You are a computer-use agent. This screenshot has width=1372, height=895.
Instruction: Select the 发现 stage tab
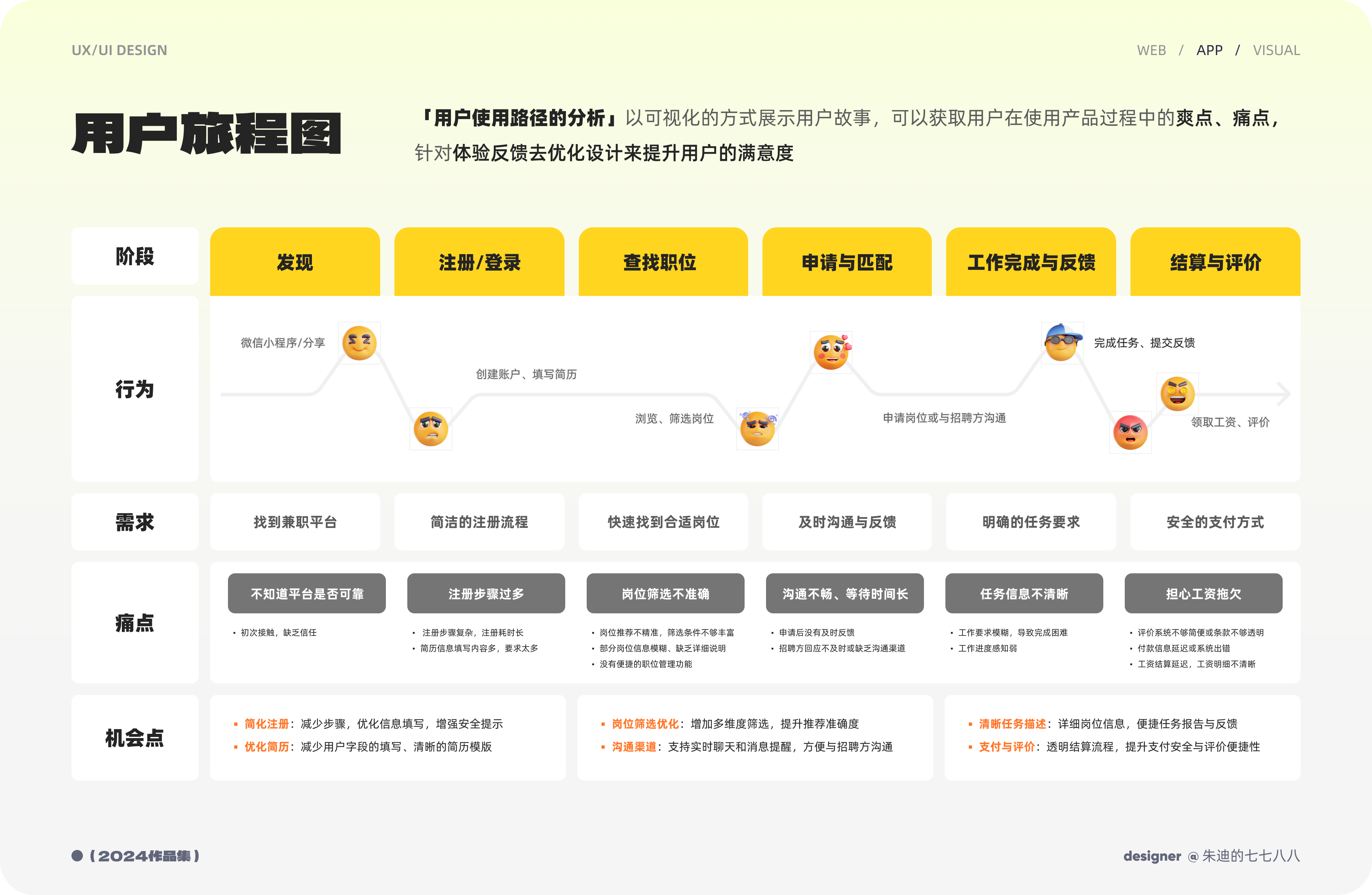(x=294, y=262)
